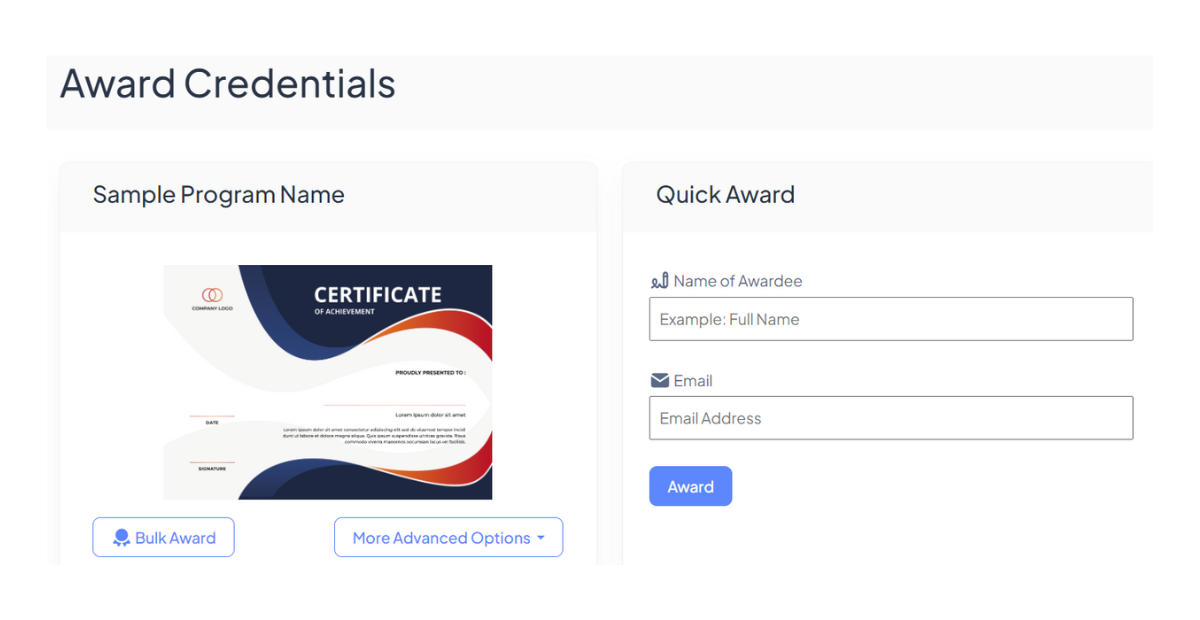Focus the Name of Awardee input field
Image resolution: width=1200 pixels, height=620 pixels.
(x=891, y=319)
